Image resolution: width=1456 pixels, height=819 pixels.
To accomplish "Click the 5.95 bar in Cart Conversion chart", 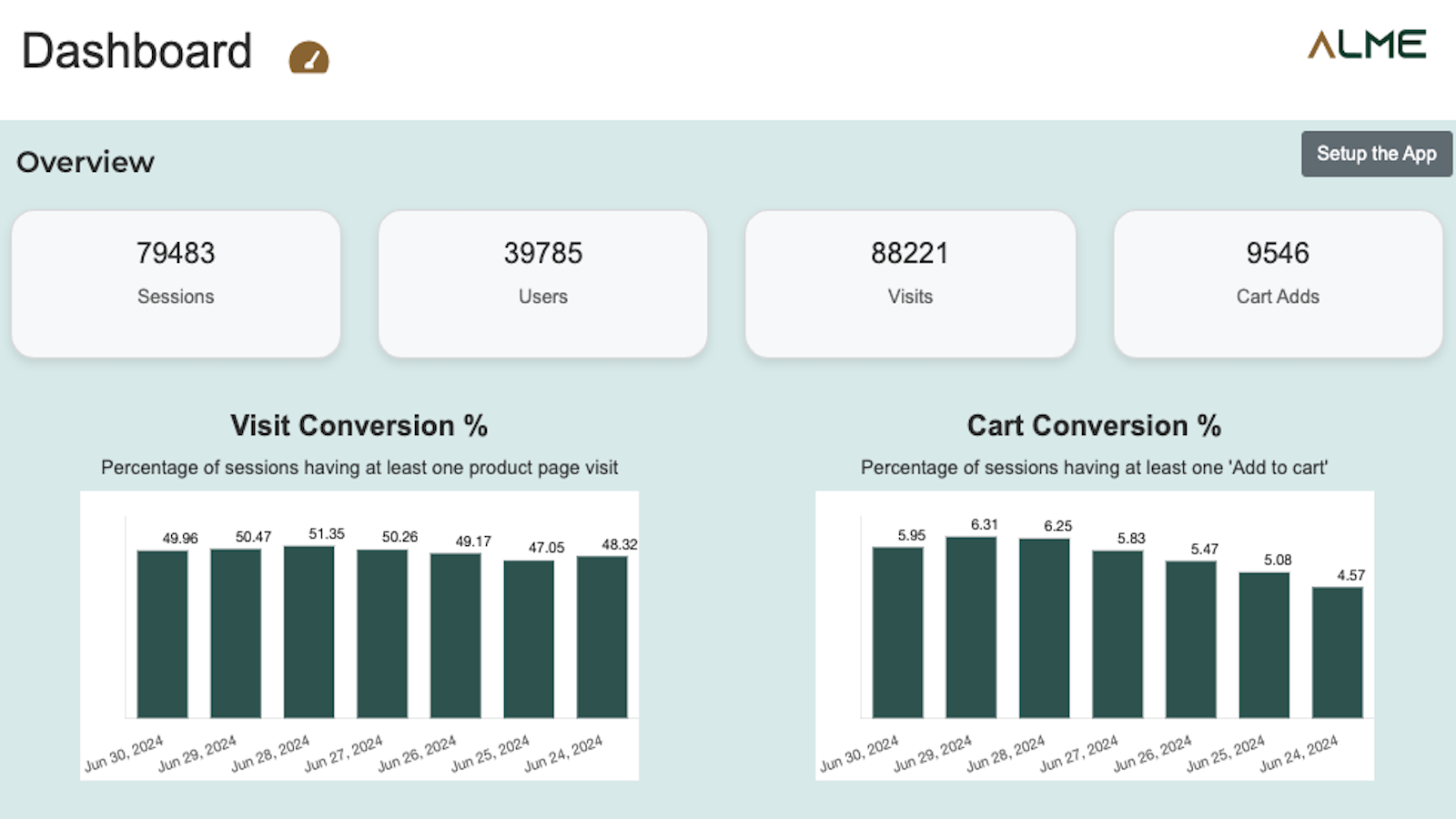I will 897,632.
